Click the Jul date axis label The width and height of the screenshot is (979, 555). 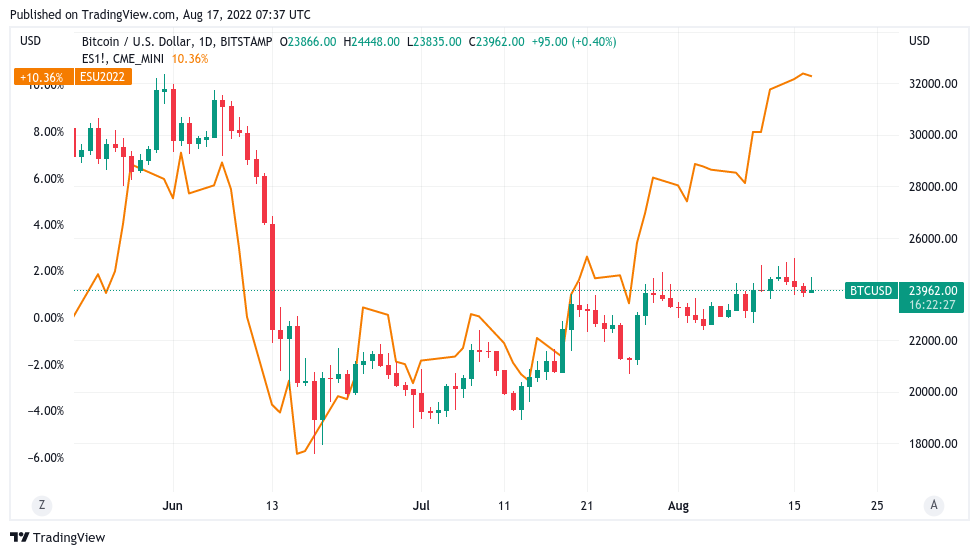[x=421, y=506]
